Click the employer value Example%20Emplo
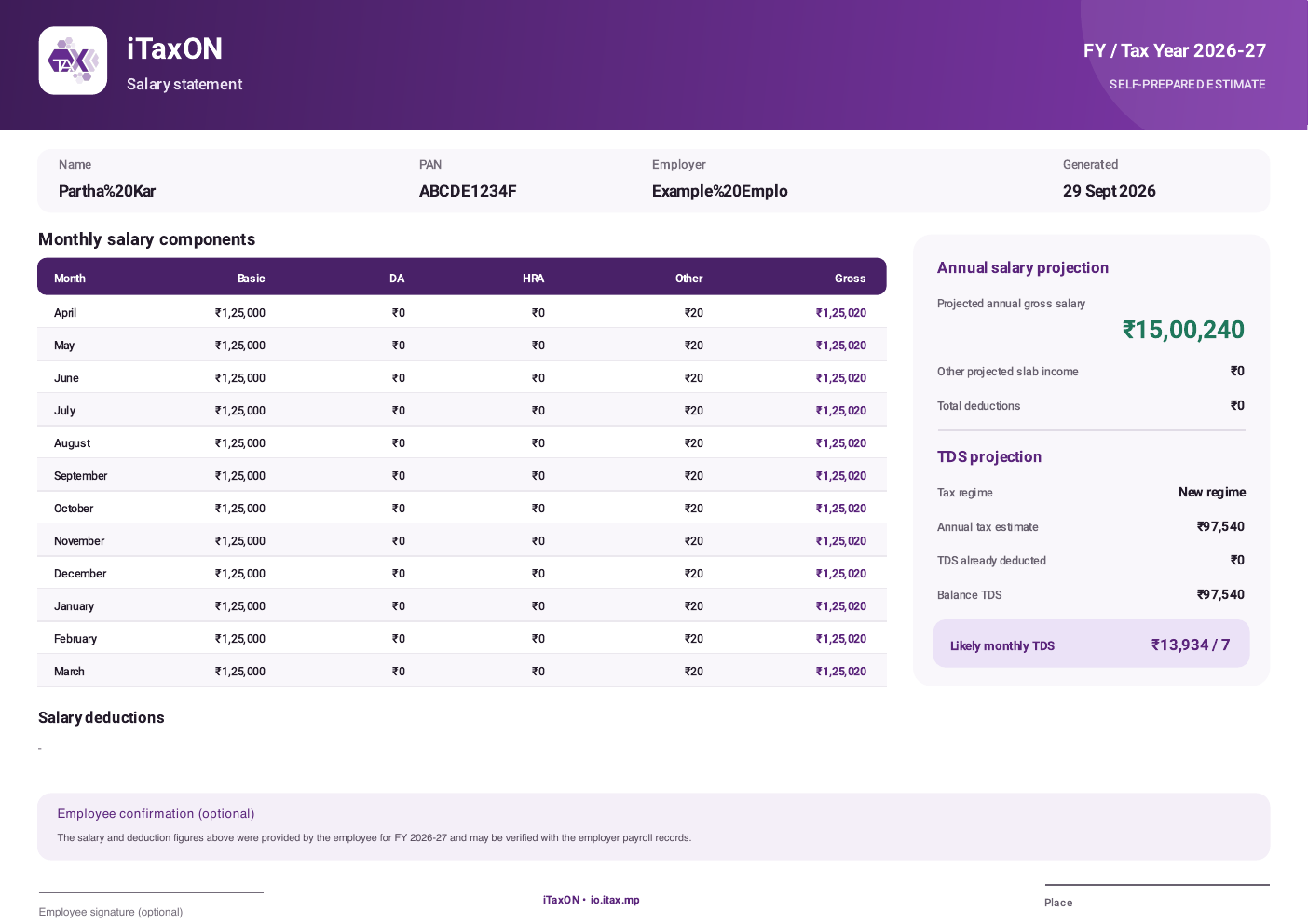Viewport: 1308px width, 924px height. click(720, 191)
